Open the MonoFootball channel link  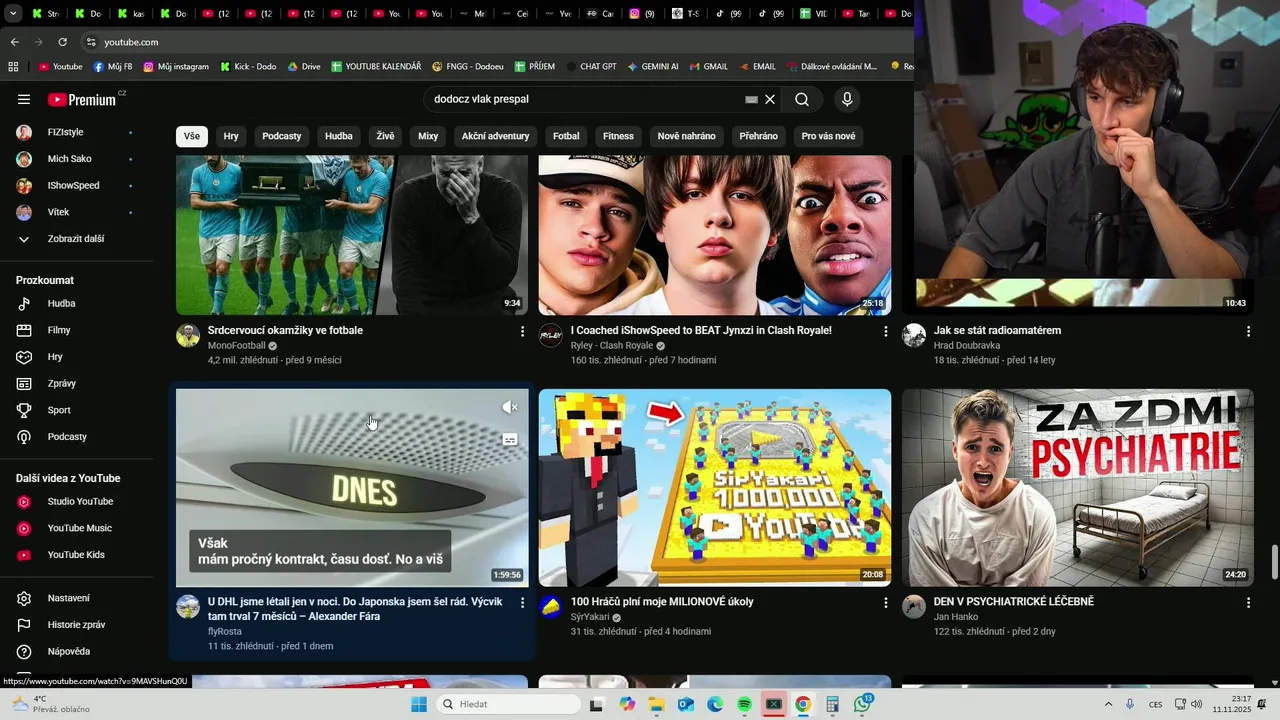coord(237,346)
